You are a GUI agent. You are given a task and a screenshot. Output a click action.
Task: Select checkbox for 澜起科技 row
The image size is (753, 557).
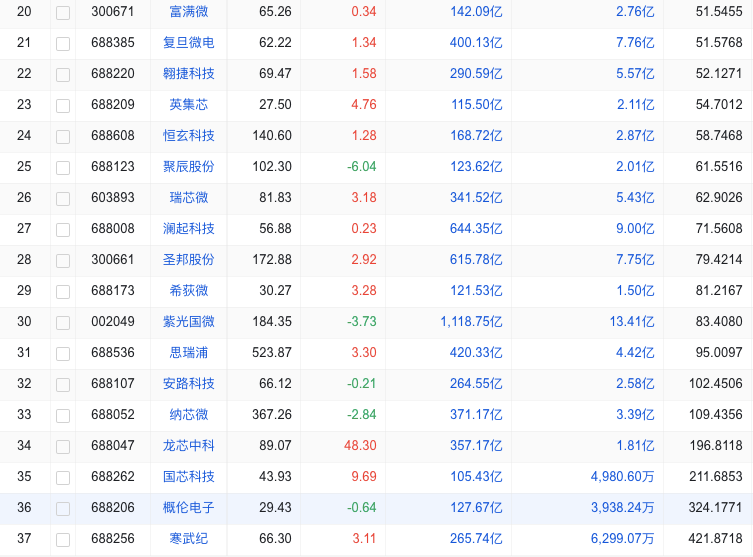tap(63, 230)
